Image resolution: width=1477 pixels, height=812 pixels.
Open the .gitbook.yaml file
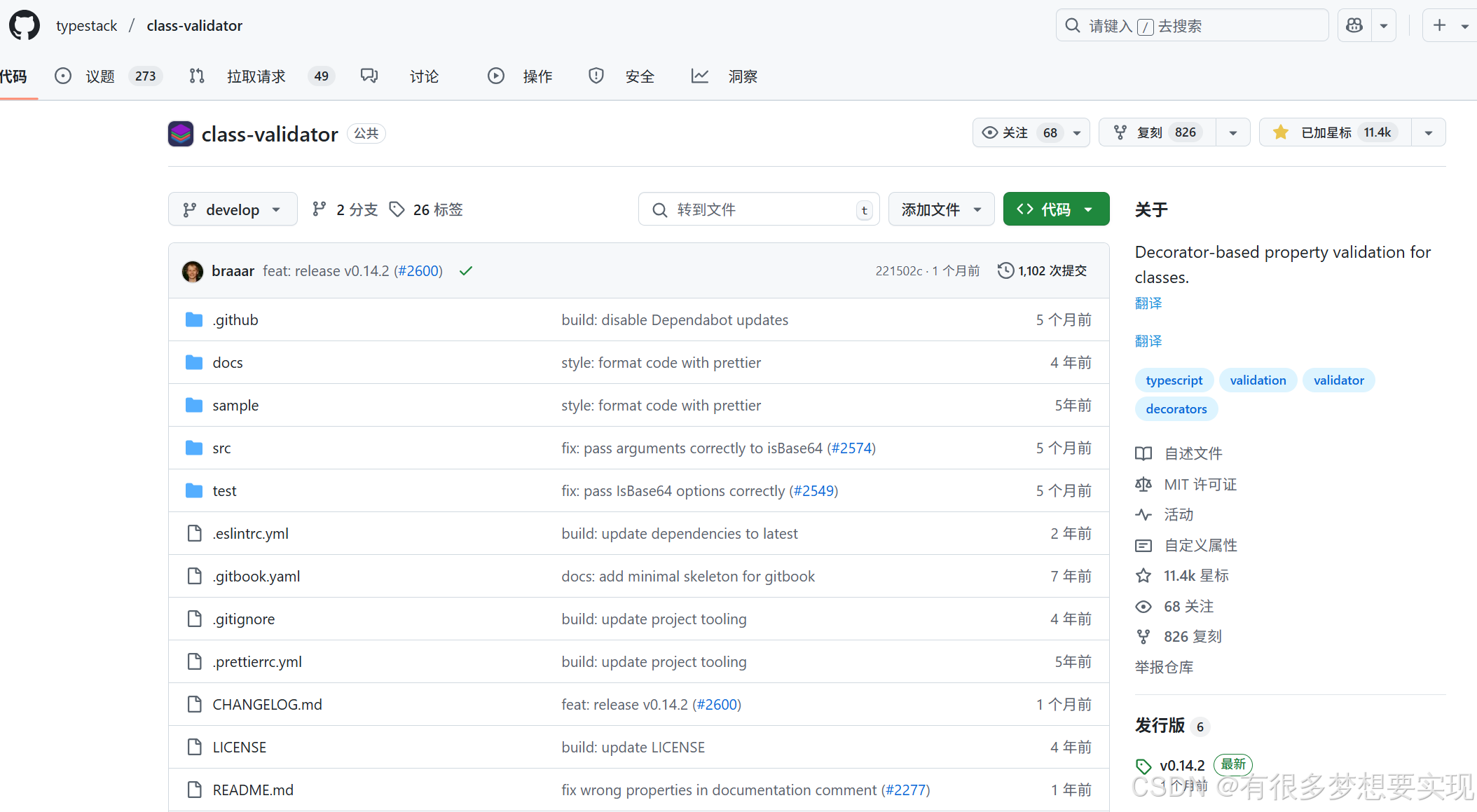coord(256,577)
